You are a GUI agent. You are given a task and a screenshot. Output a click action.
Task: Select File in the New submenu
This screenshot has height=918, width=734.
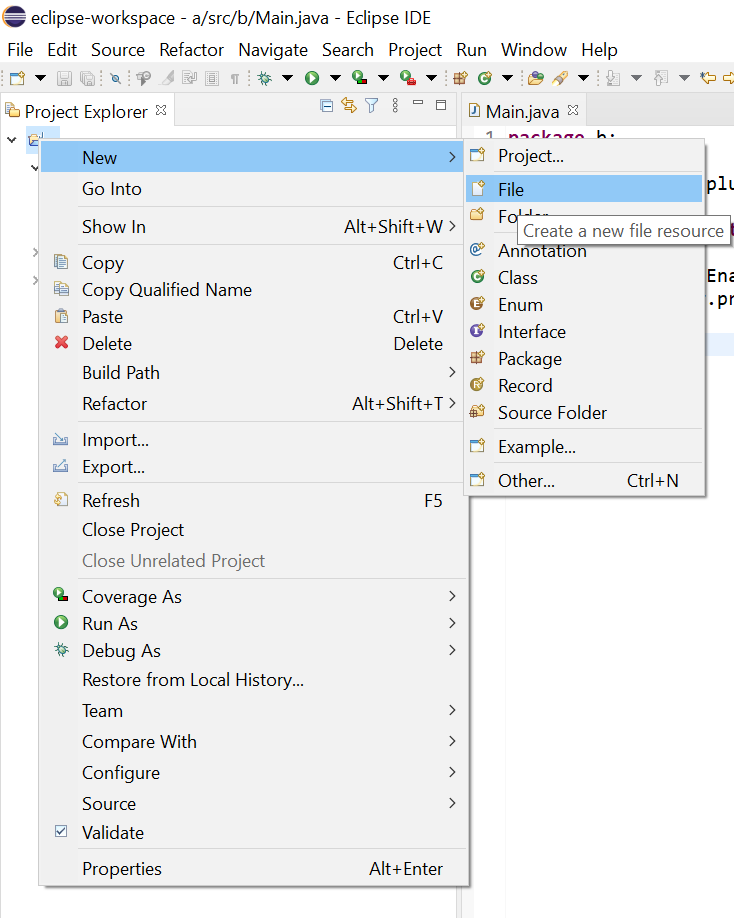[x=584, y=189]
